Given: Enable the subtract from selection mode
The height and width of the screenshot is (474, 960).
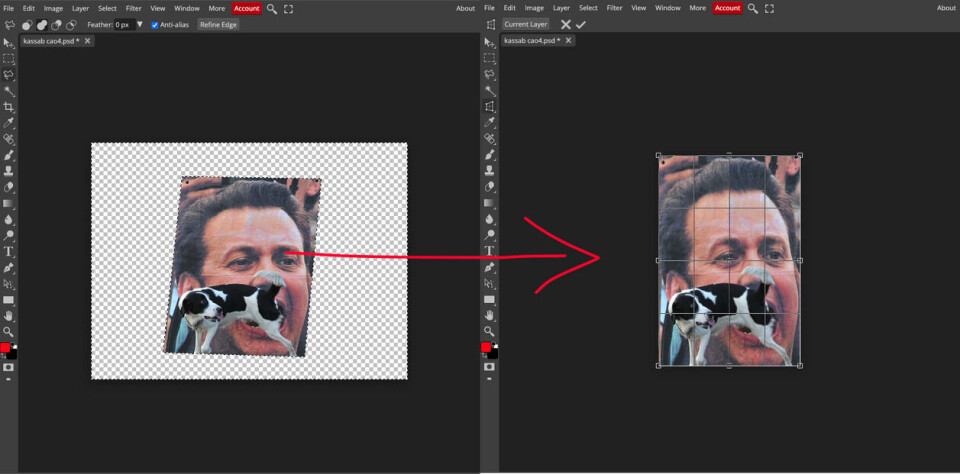Looking at the screenshot, I should click(57, 24).
